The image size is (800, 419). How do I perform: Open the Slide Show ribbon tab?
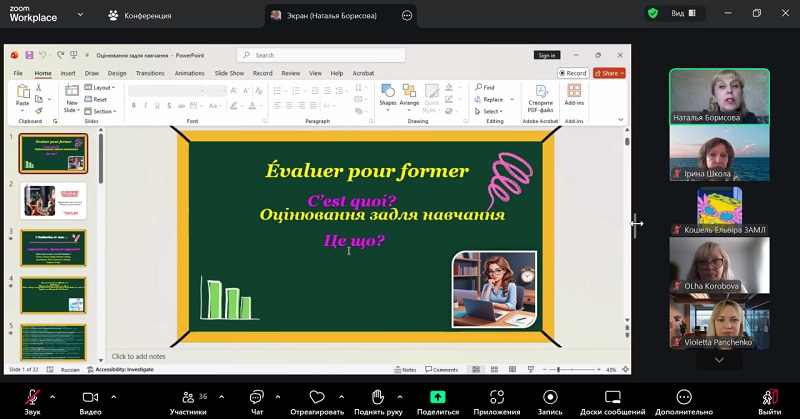click(x=229, y=73)
